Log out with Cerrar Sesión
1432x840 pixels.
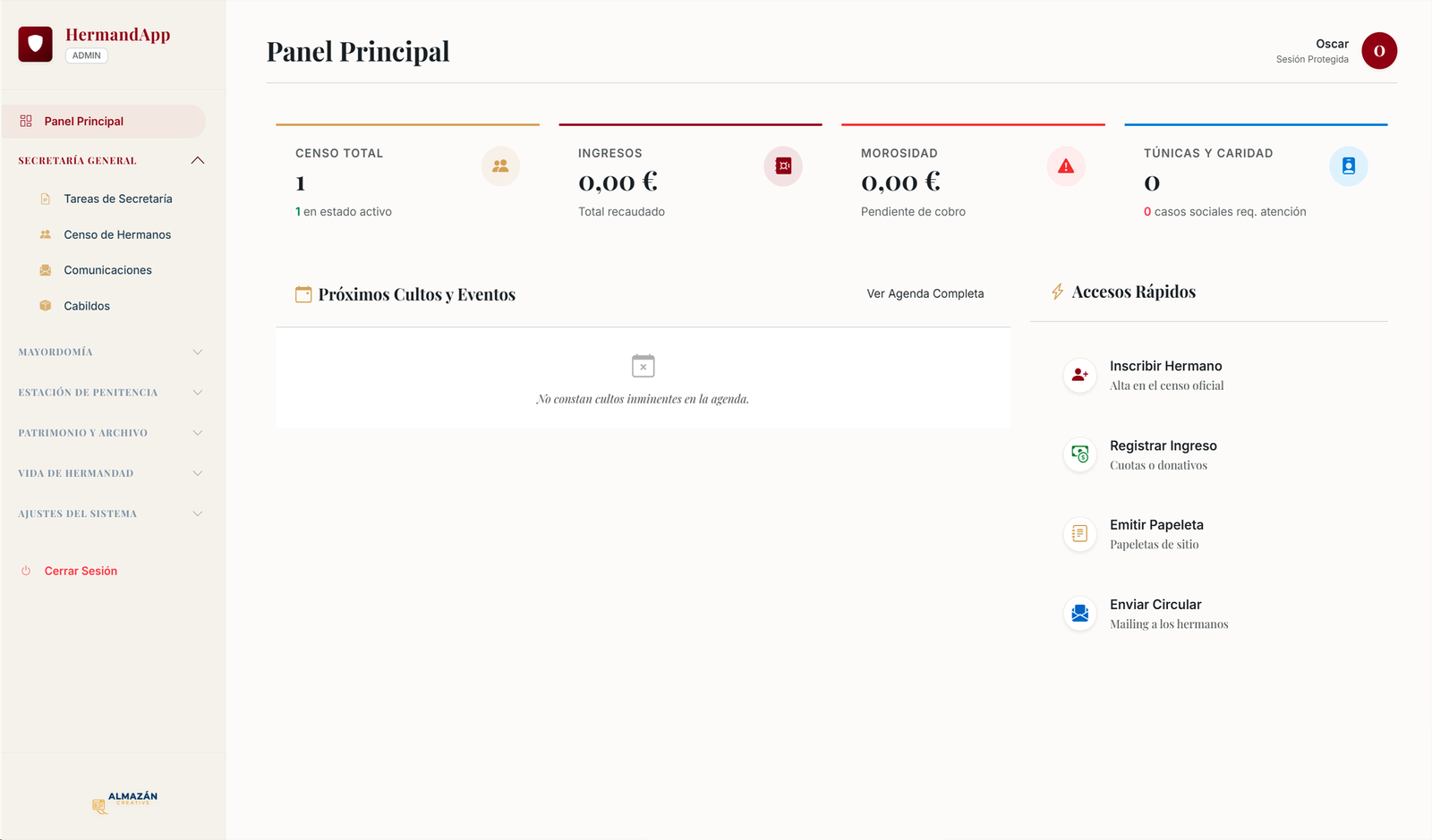click(x=81, y=571)
